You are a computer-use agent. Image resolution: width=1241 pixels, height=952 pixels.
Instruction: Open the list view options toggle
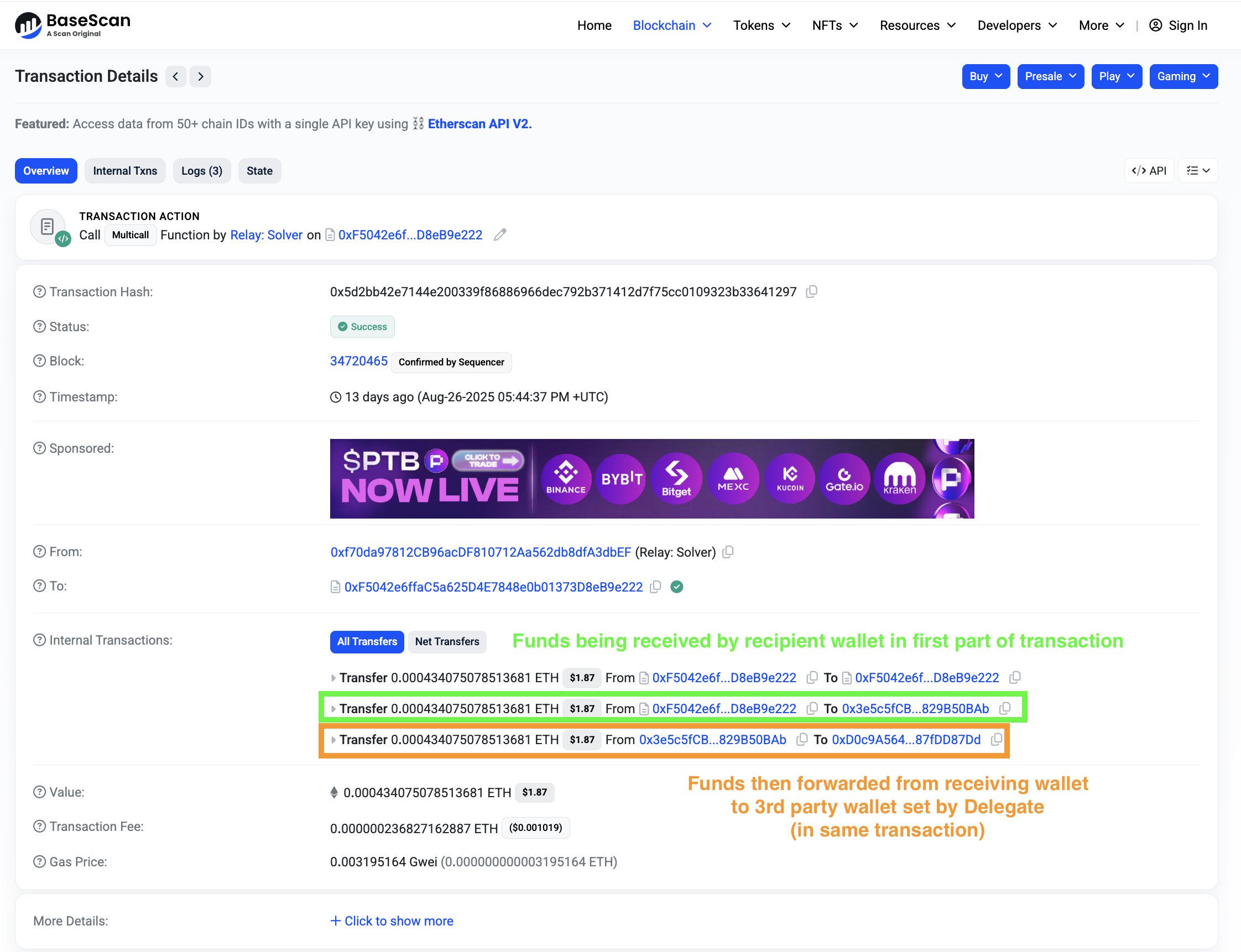pyautogui.click(x=1197, y=171)
